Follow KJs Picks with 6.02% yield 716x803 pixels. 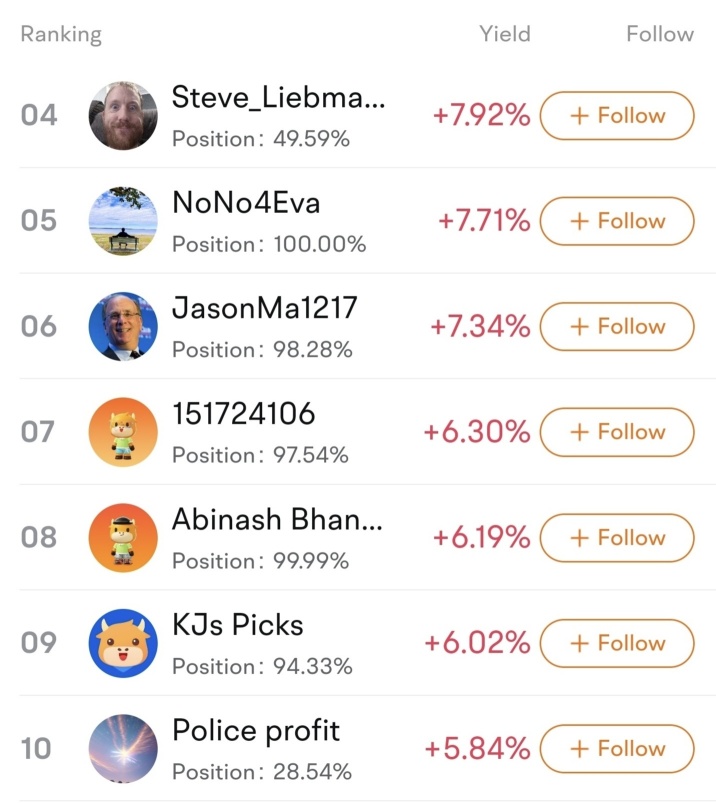point(617,643)
